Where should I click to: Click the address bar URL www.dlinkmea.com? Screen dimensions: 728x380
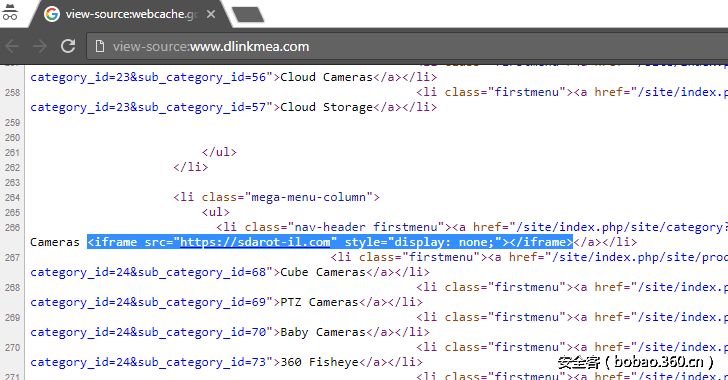pyautogui.click(x=249, y=46)
